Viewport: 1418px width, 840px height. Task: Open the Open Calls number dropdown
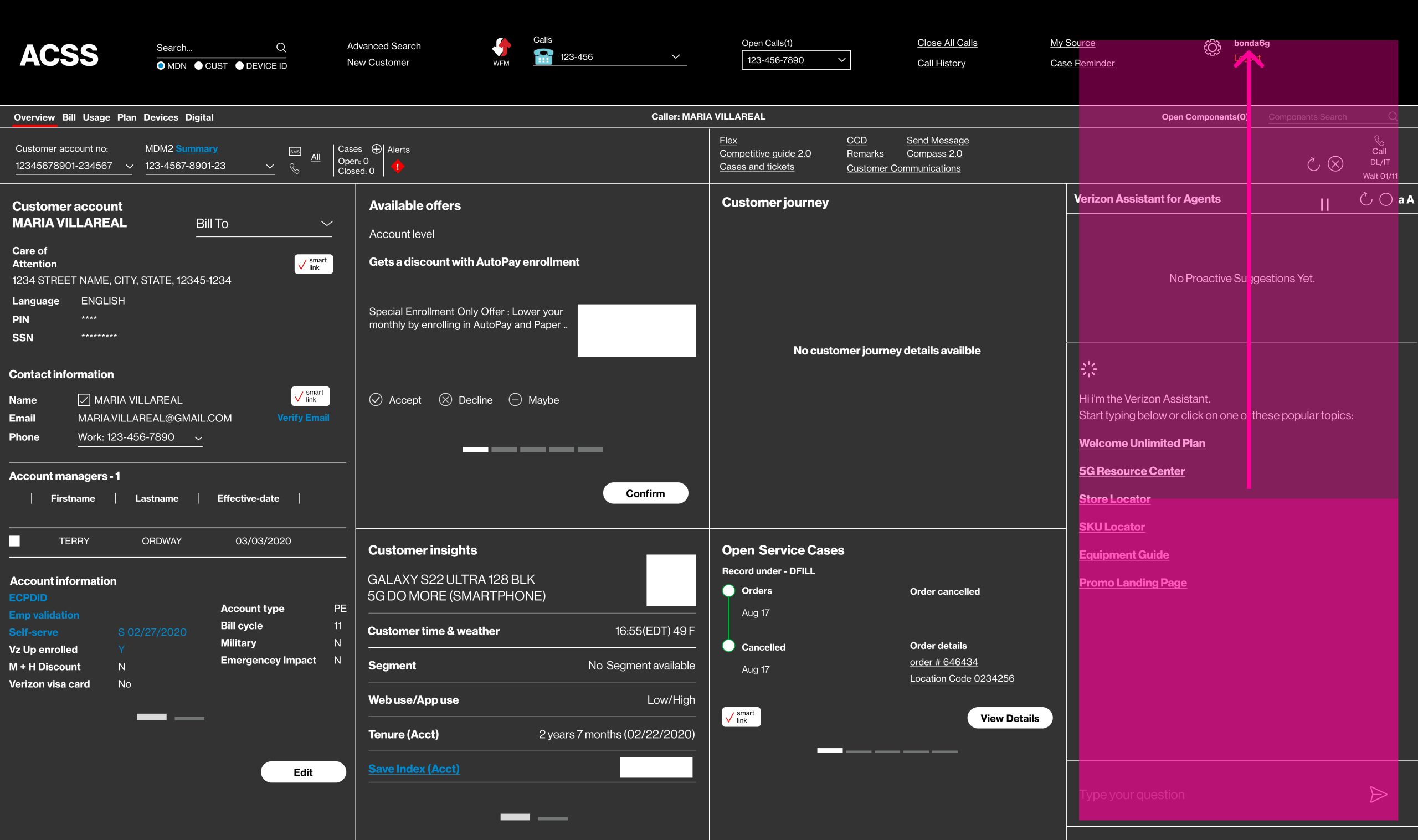tap(841, 60)
